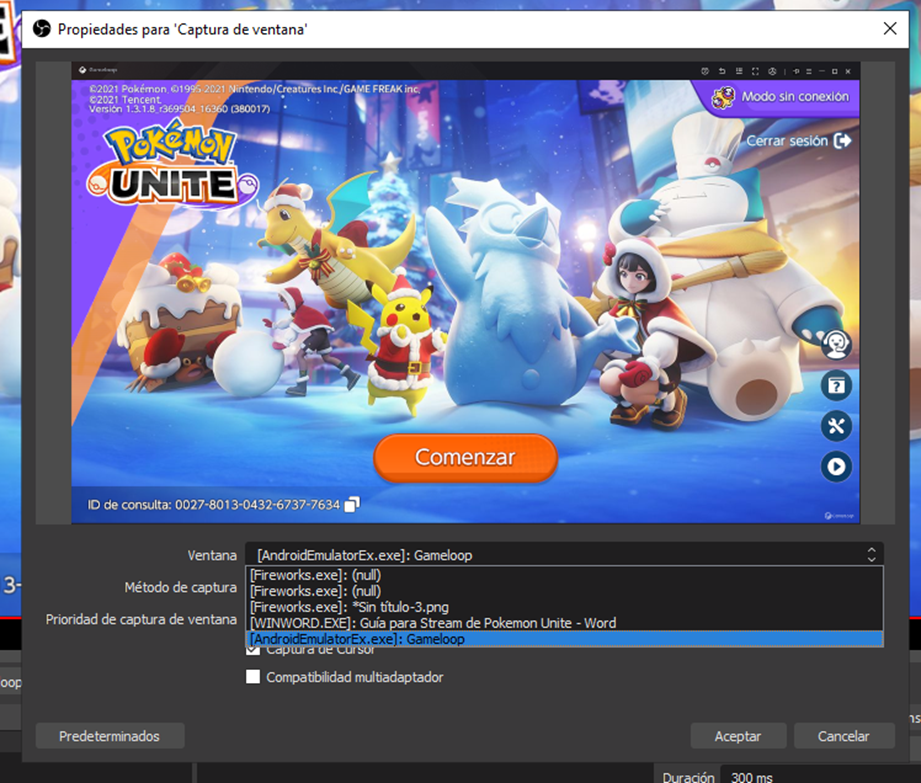Click the Predeterminados button
Image resolution: width=921 pixels, height=783 pixels.
click(x=110, y=736)
